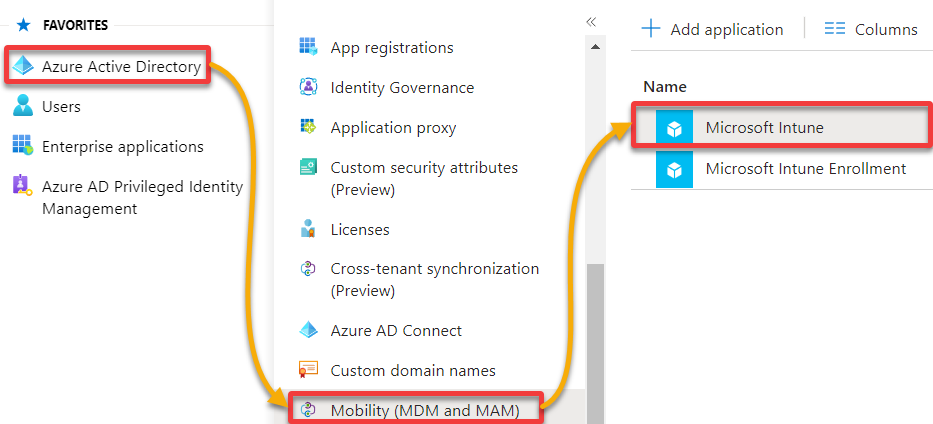Image resolution: width=933 pixels, height=424 pixels.
Task: Click the FAVORITES section heading
Action: pos(75,25)
